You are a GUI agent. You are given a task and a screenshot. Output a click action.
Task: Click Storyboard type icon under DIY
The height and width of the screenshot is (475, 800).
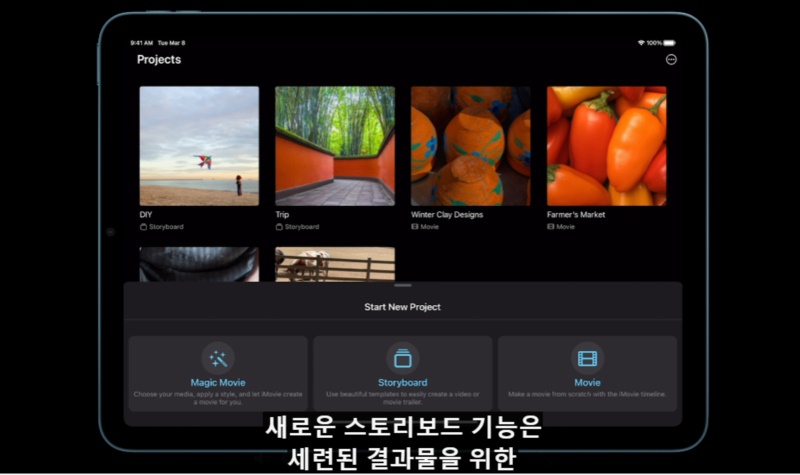(x=143, y=227)
